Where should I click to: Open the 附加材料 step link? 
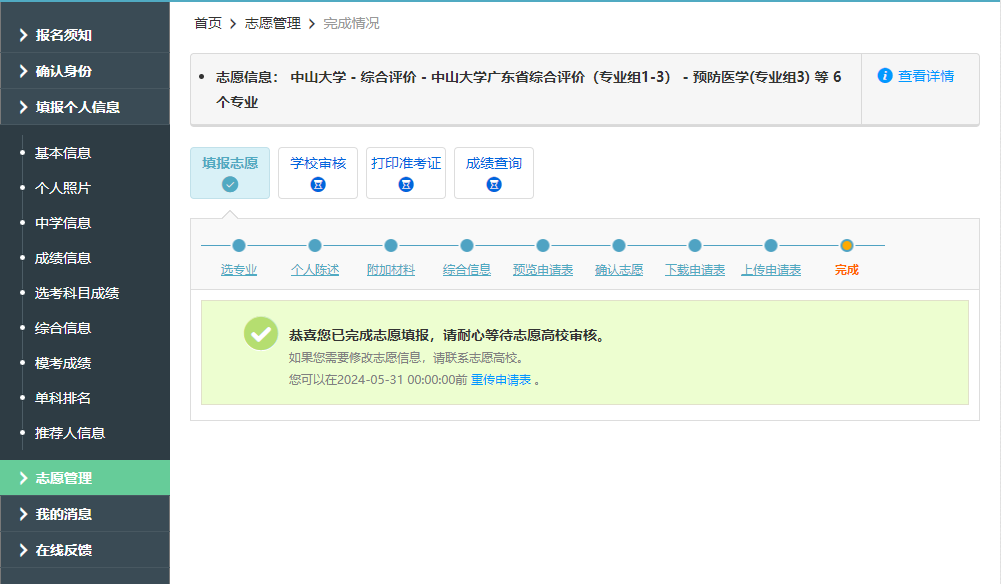tap(391, 270)
